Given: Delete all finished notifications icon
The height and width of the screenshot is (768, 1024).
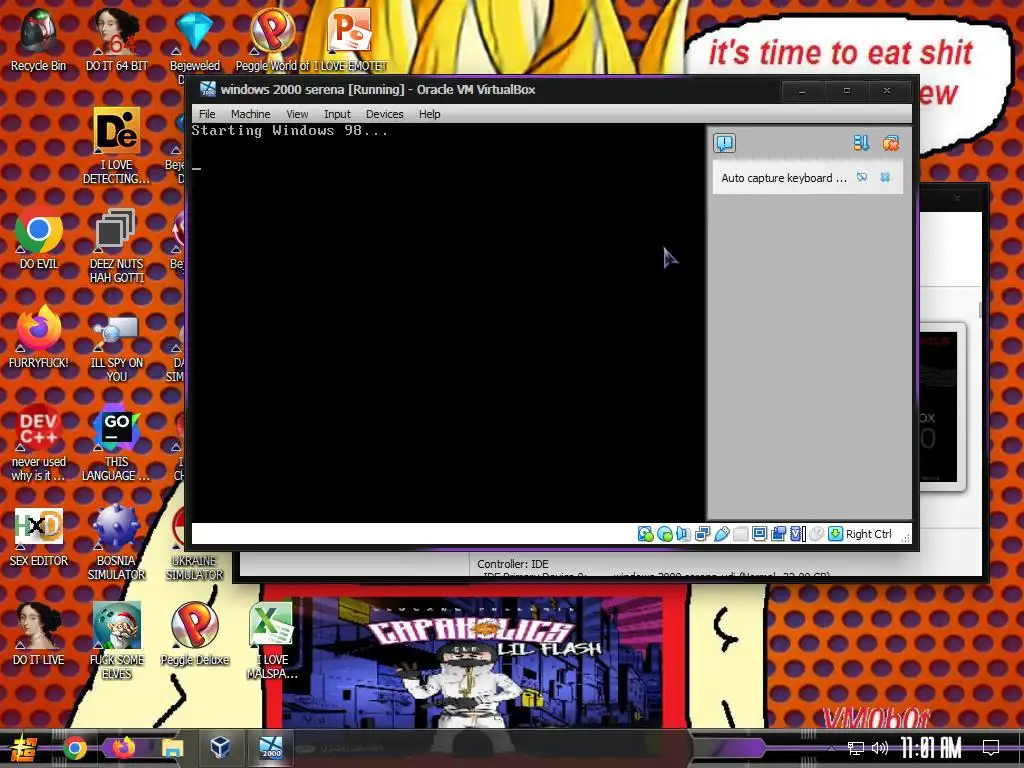Looking at the screenshot, I should (x=891, y=143).
